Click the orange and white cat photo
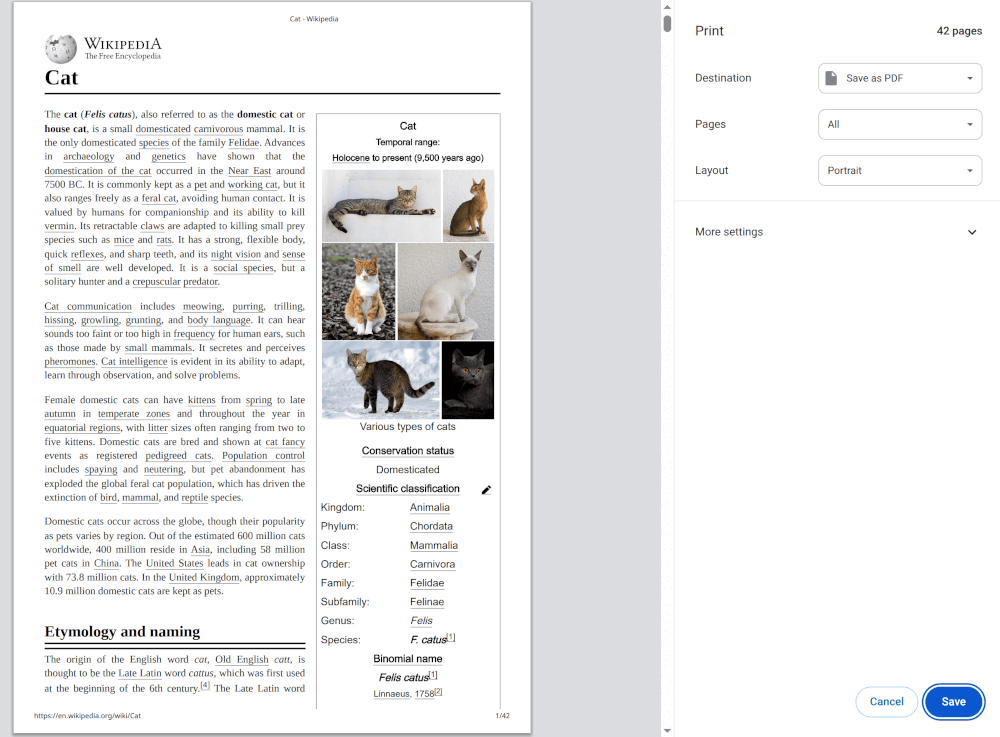The width and height of the screenshot is (1000, 737). point(358,292)
